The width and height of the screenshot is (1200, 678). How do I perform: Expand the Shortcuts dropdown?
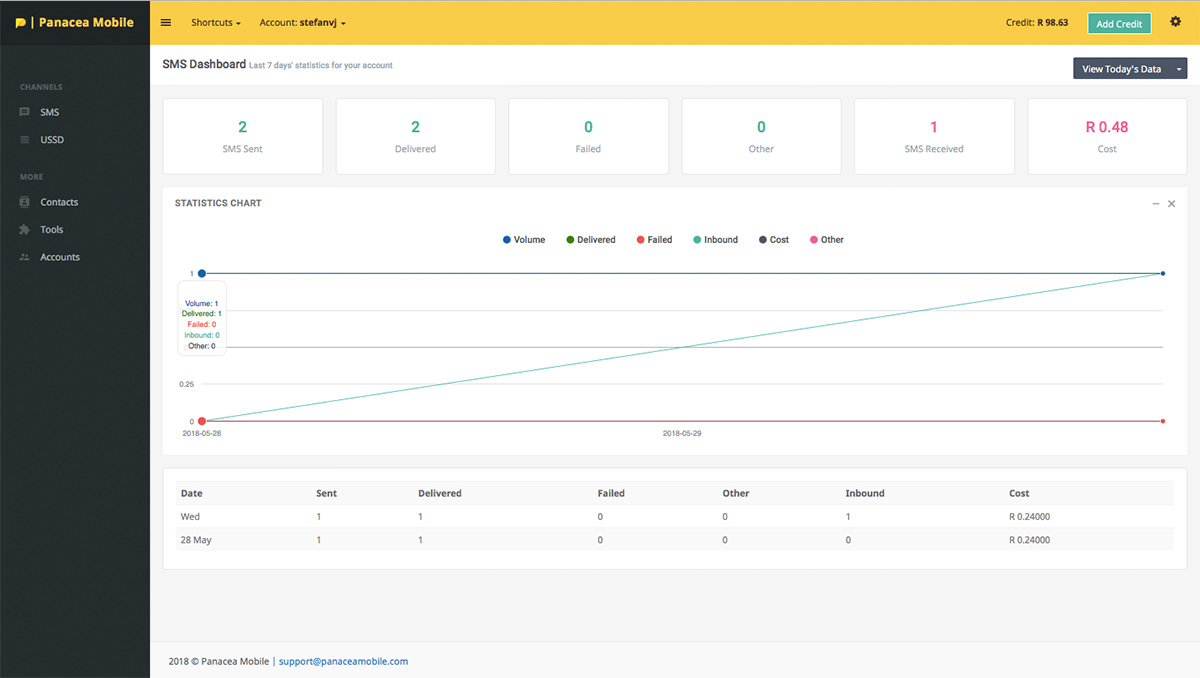(x=216, y=23)
